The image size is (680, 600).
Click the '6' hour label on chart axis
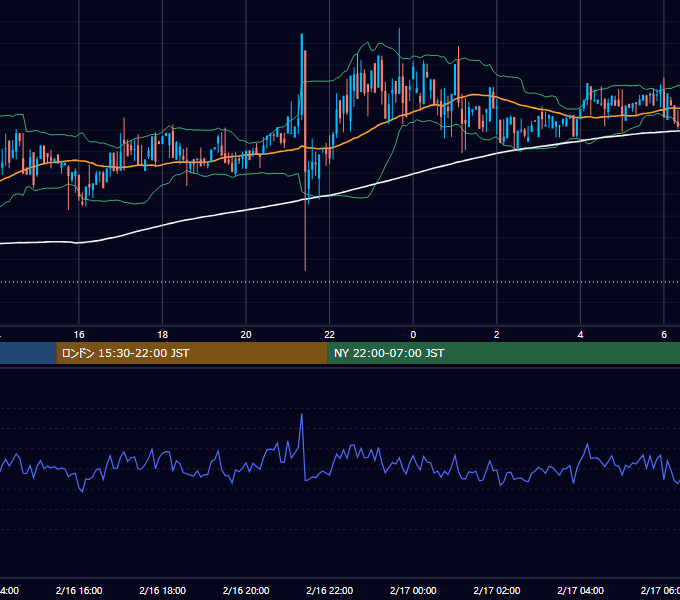click(x=664, y=335)
